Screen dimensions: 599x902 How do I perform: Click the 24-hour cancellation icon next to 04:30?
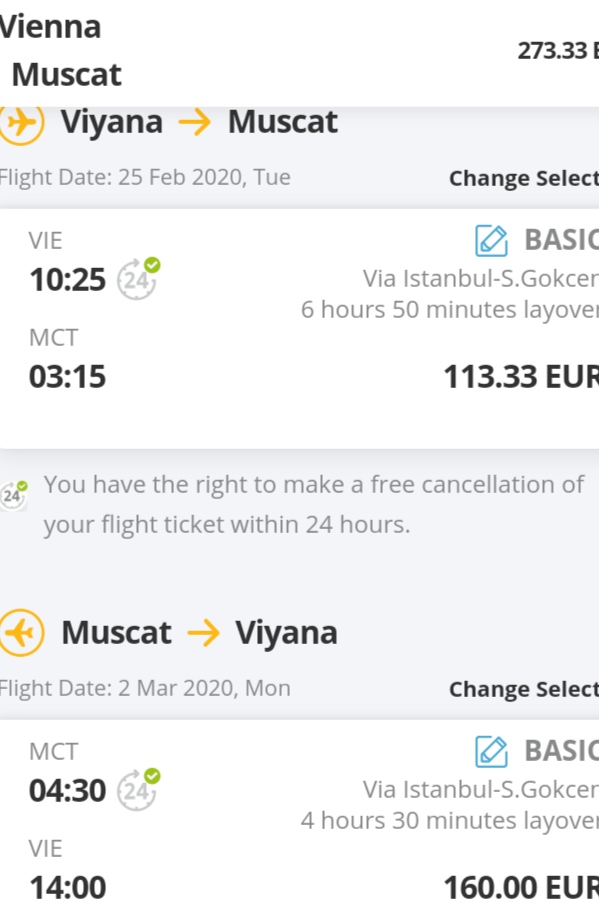click(x=139, y=790)
